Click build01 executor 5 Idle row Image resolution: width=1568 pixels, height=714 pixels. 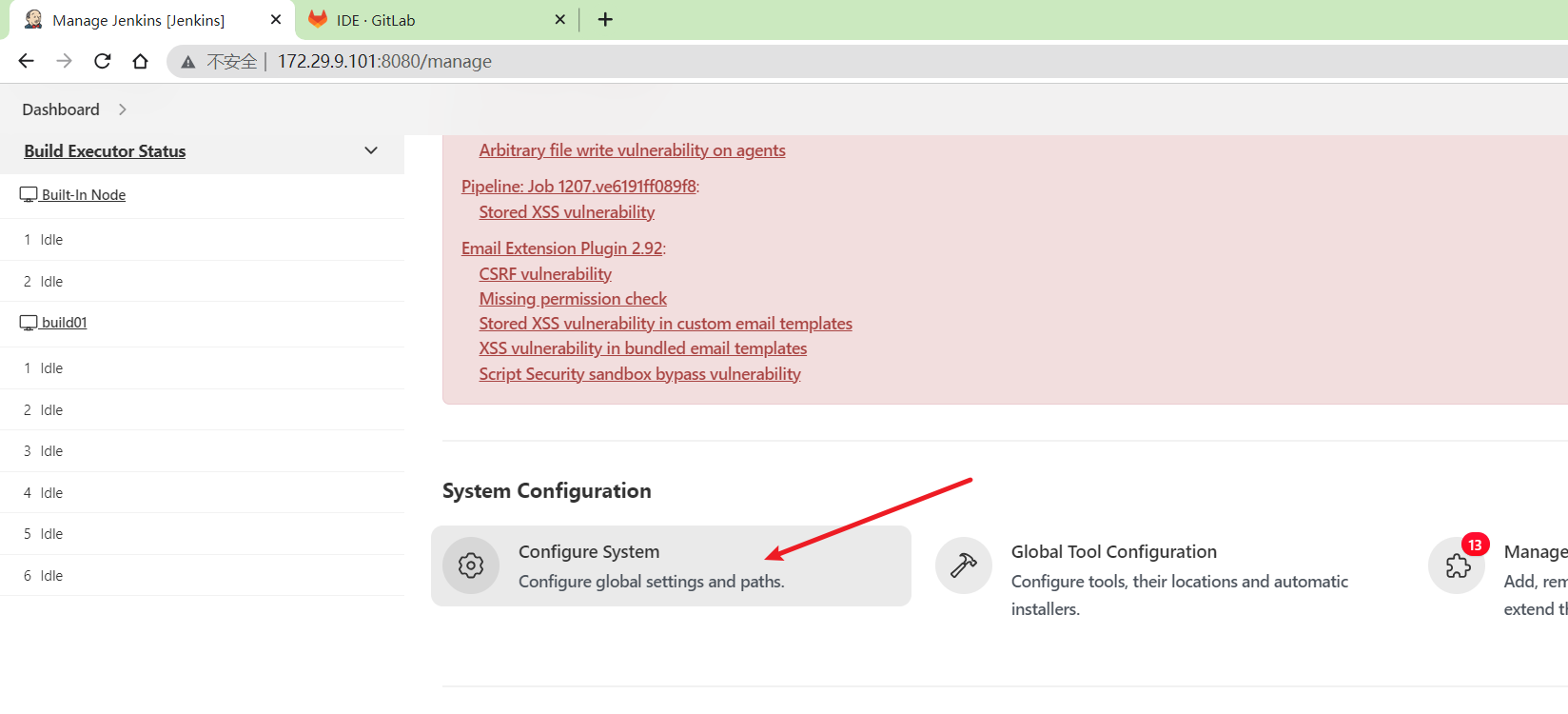[202, 534]
